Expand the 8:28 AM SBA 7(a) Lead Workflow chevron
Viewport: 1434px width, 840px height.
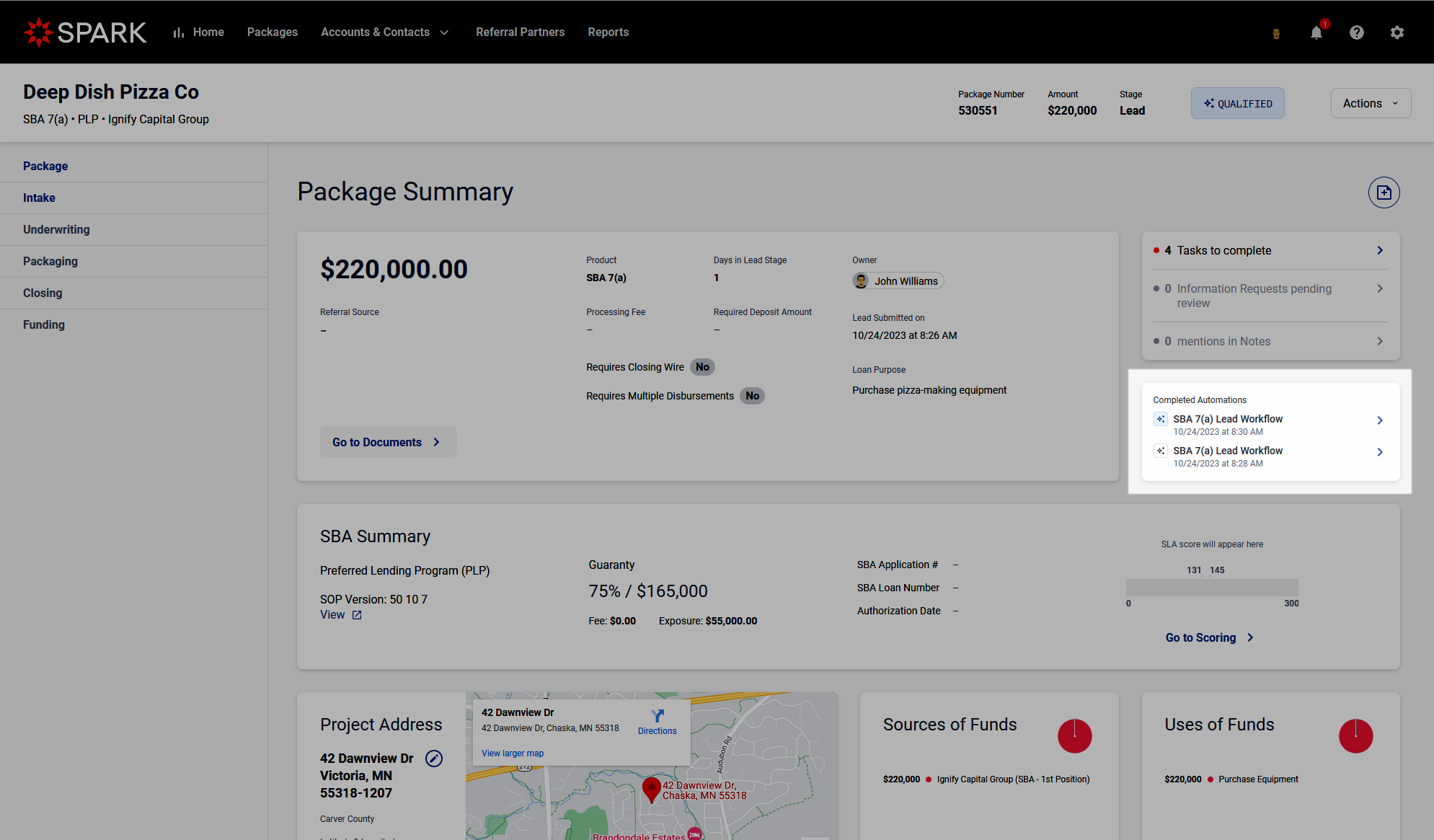tap(1380, 452)
